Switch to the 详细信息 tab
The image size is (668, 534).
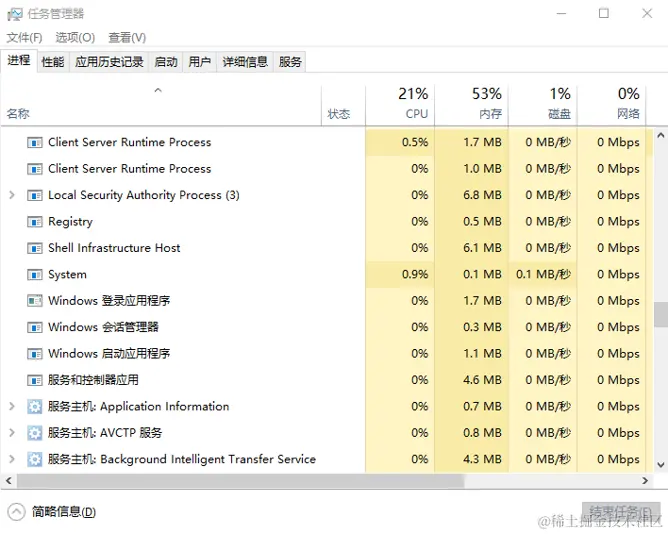point(245,62)
